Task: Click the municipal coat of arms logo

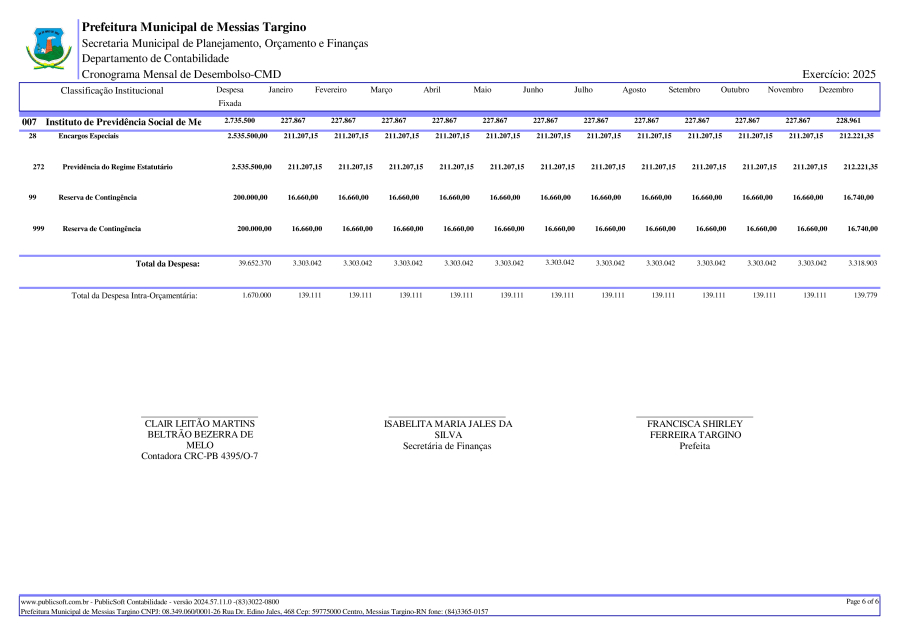Action: click(x=48, y=48)
